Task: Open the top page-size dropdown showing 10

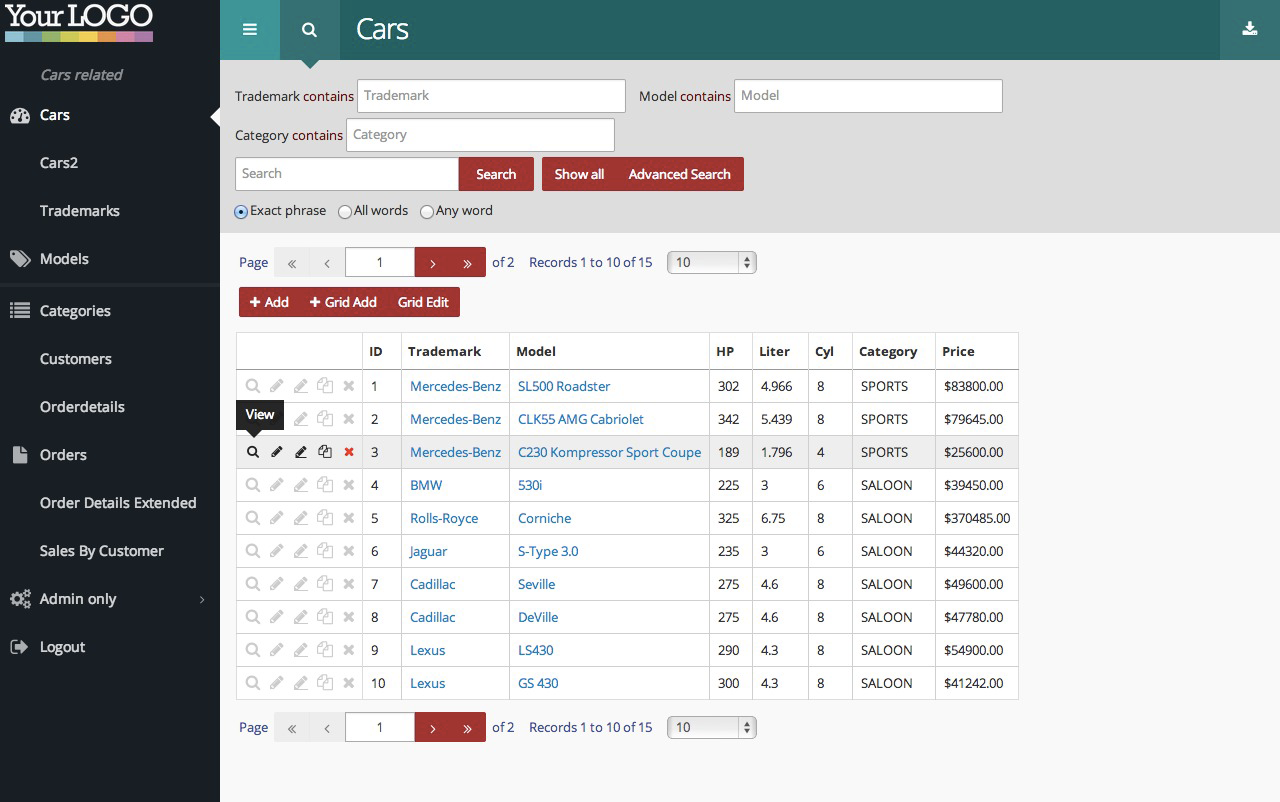Action: pyautogui.click(x=711, y=262)
